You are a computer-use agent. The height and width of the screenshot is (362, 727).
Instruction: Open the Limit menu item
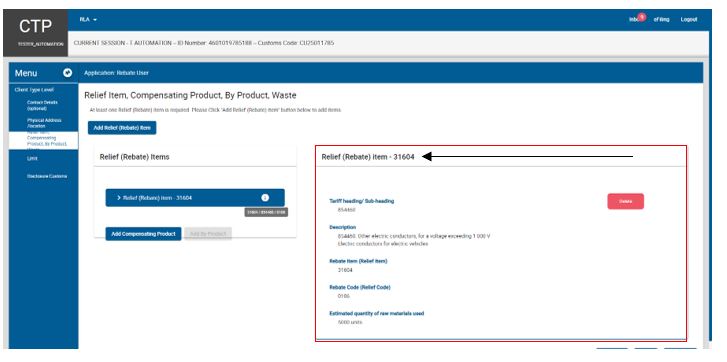(x=32, y=159)
